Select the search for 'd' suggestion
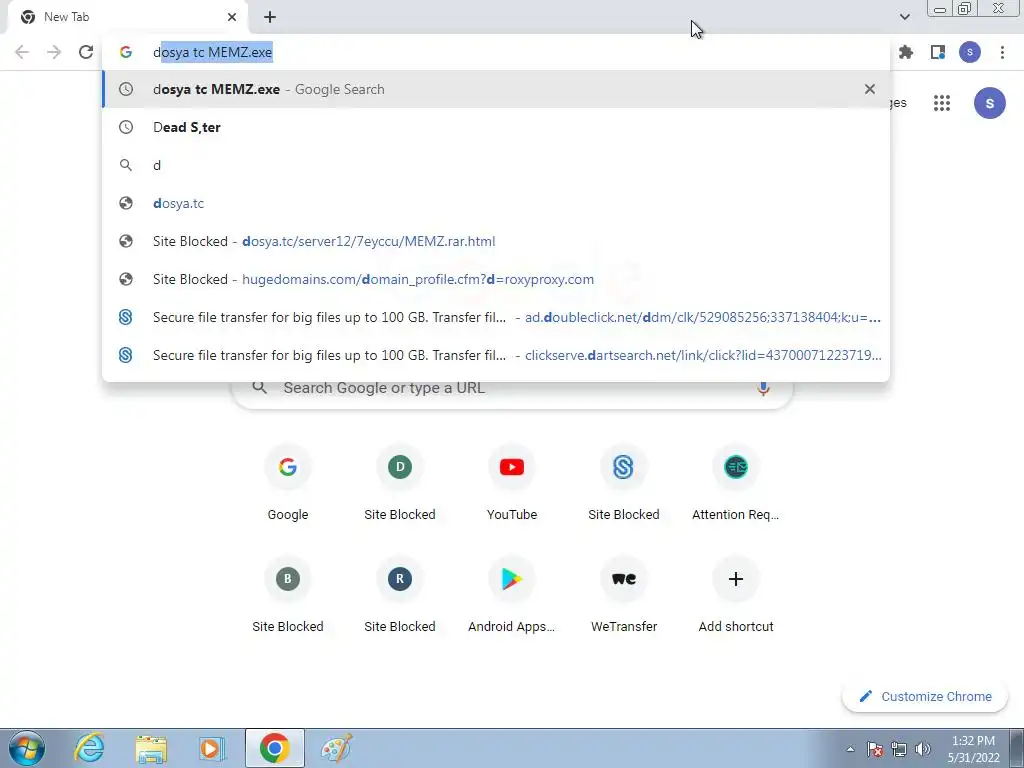Viewport: 1024px width, 768px height. (x=496, y=165)
